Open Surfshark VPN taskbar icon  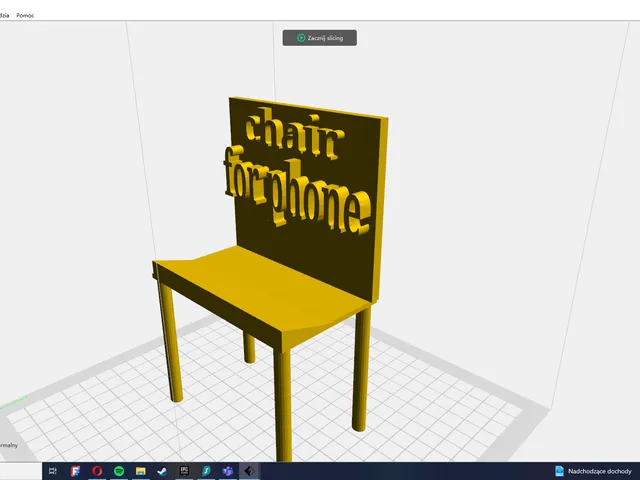[x=206, y=471]
